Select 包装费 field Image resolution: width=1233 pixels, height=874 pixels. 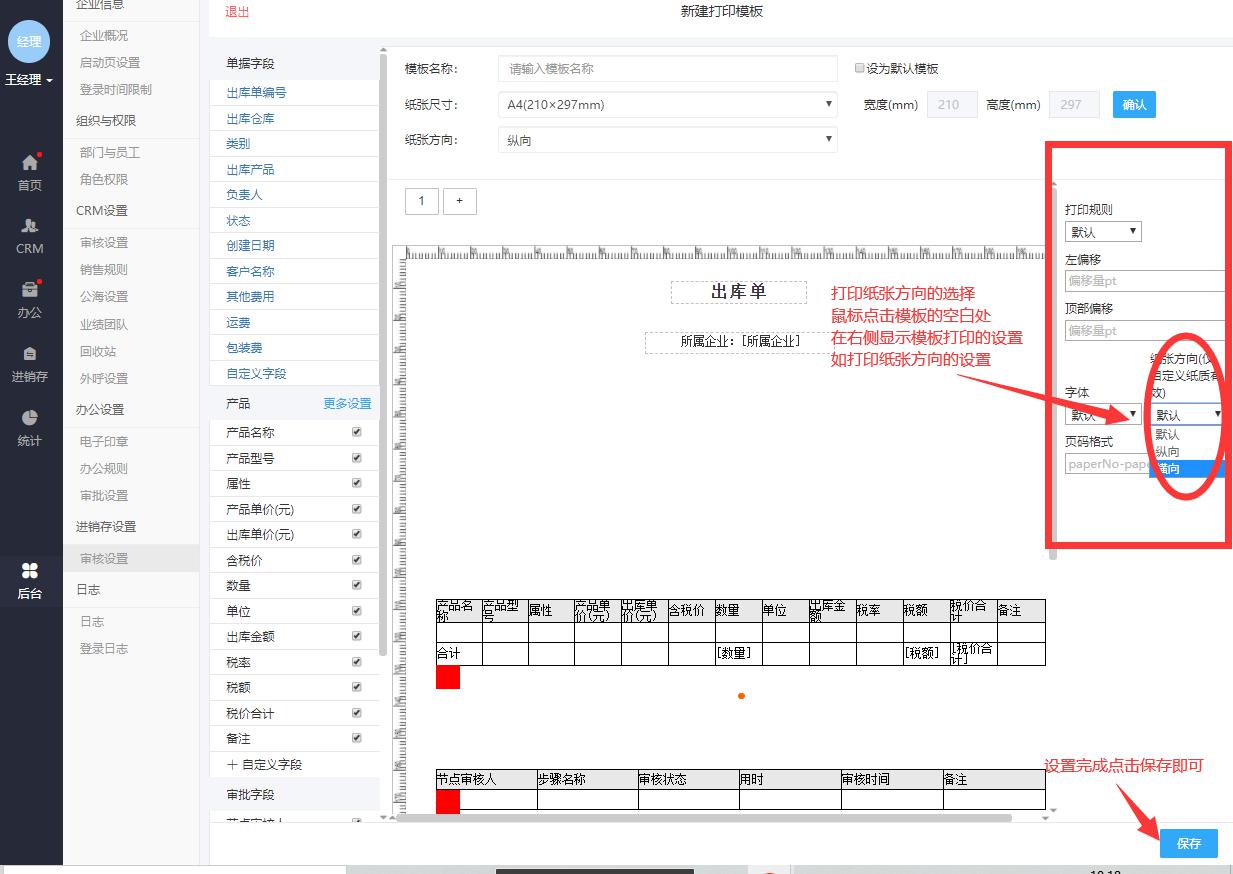tap(244, 347)
